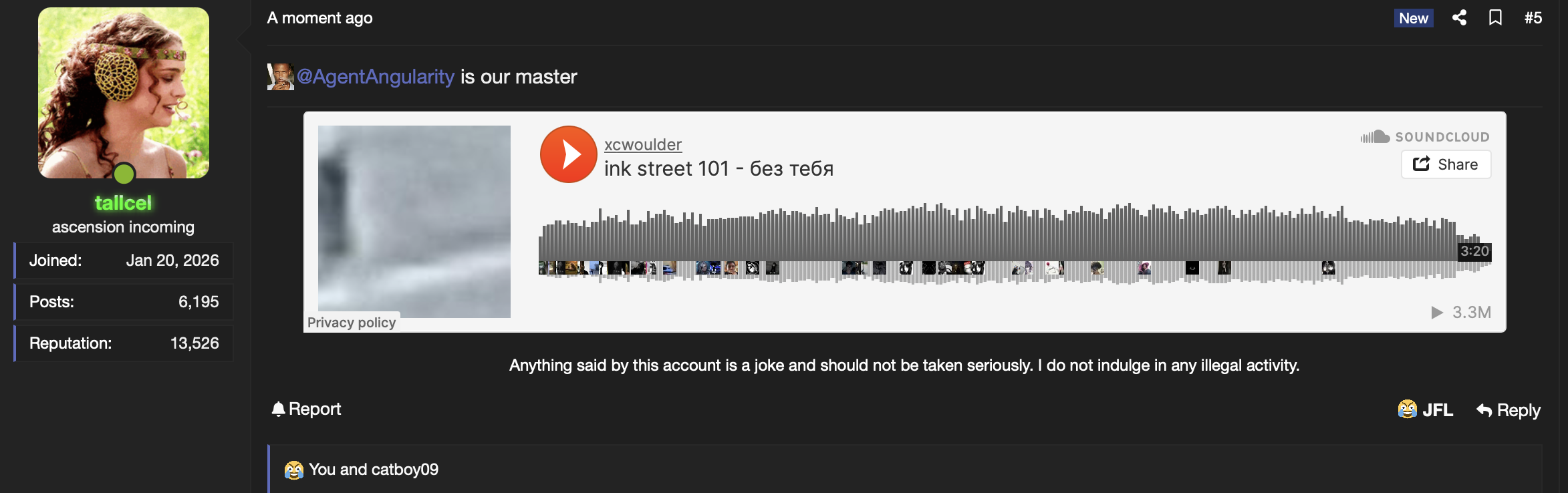
Task: Open track title ink street 101
Action: (x=718, y=168)
